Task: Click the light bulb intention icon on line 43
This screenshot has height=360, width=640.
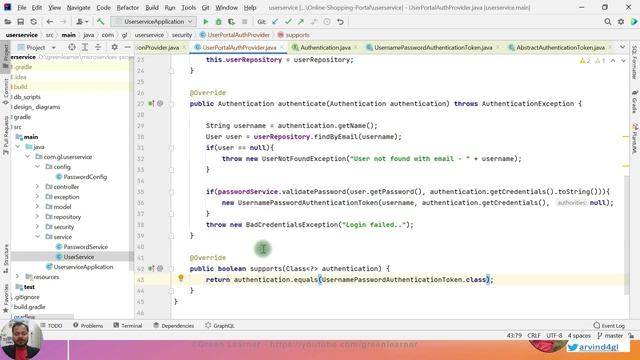Action: click(x=181, y=278)
